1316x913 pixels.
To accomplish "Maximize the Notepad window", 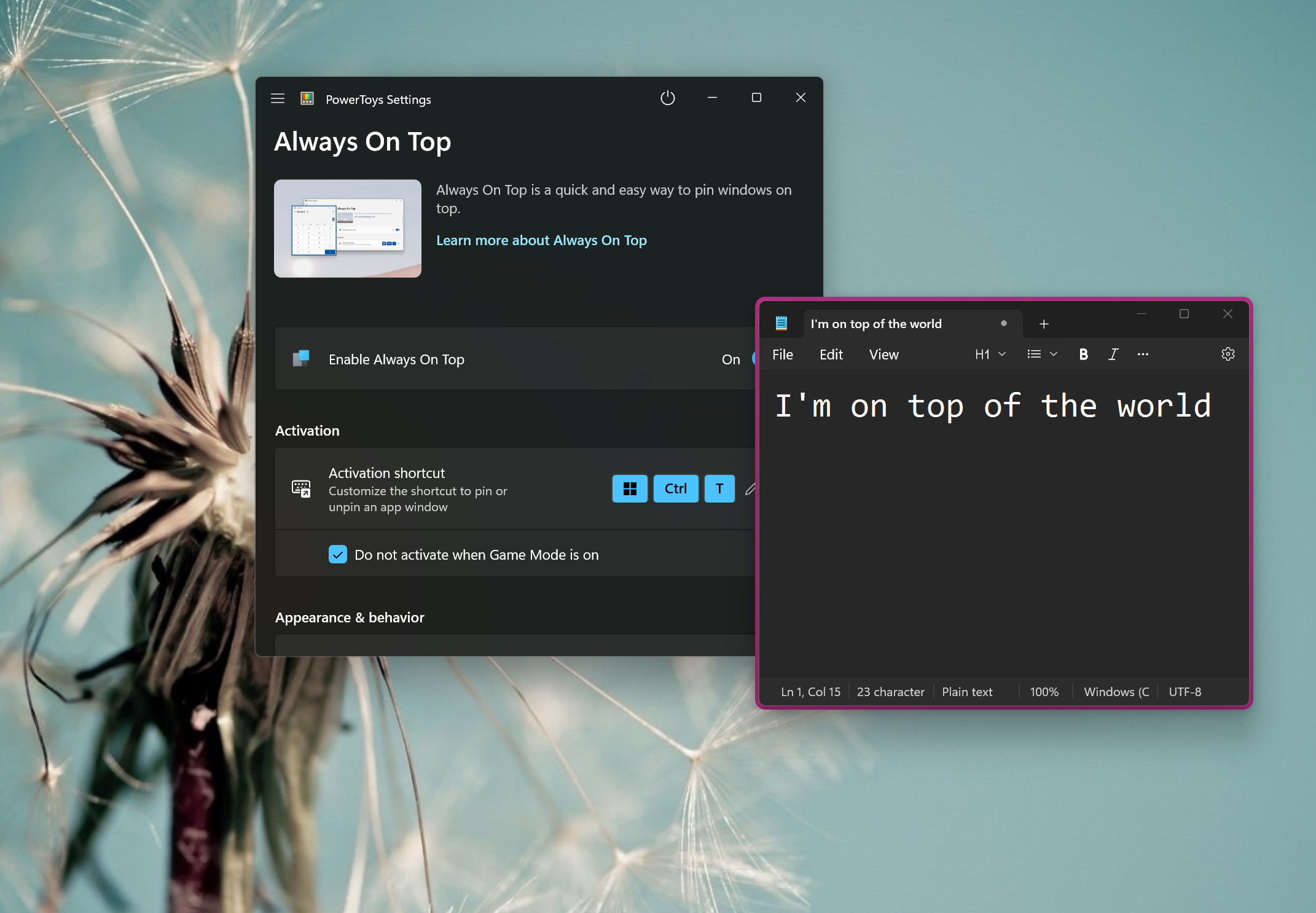I will (1184, 314).
